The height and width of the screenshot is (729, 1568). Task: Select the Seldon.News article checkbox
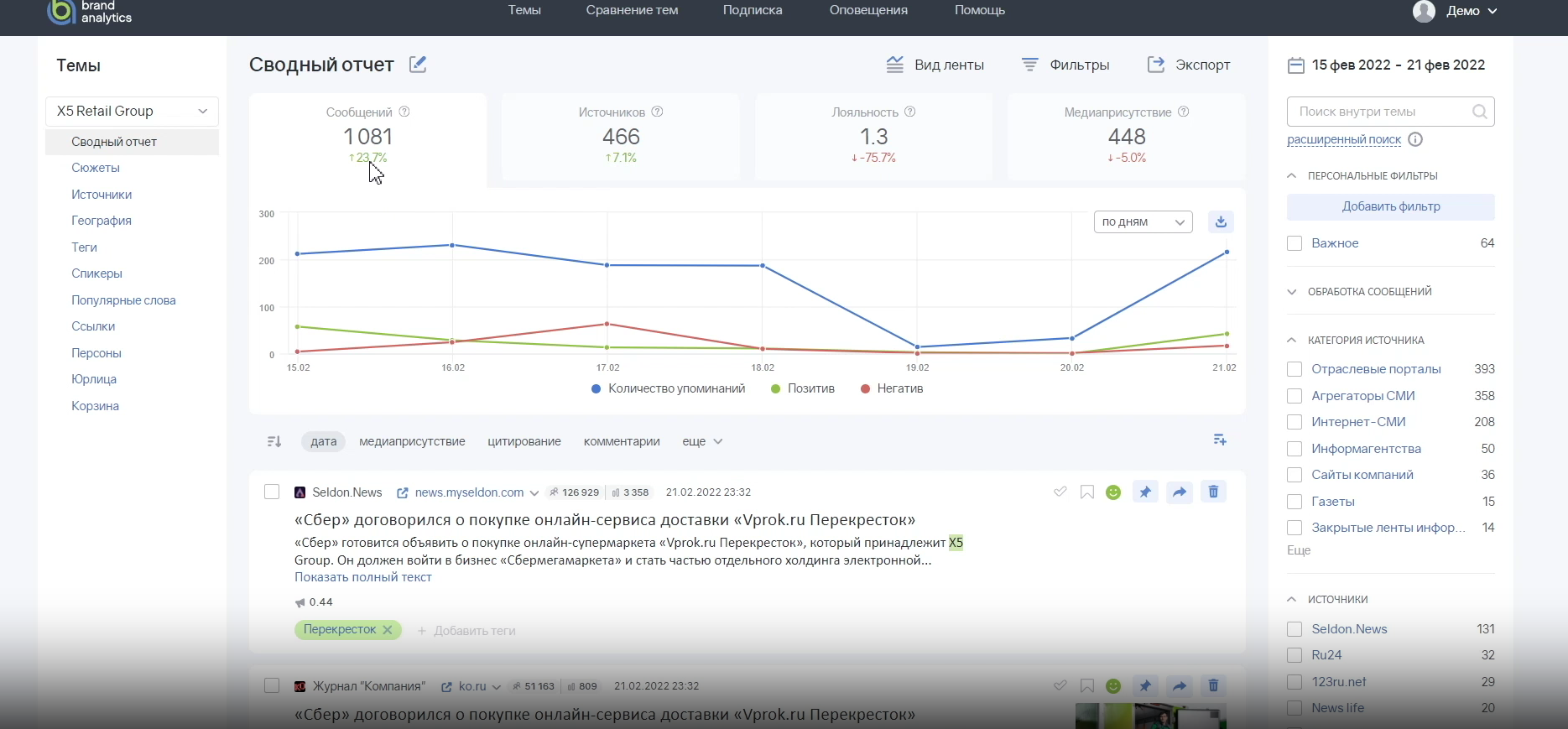click(272, 492)
